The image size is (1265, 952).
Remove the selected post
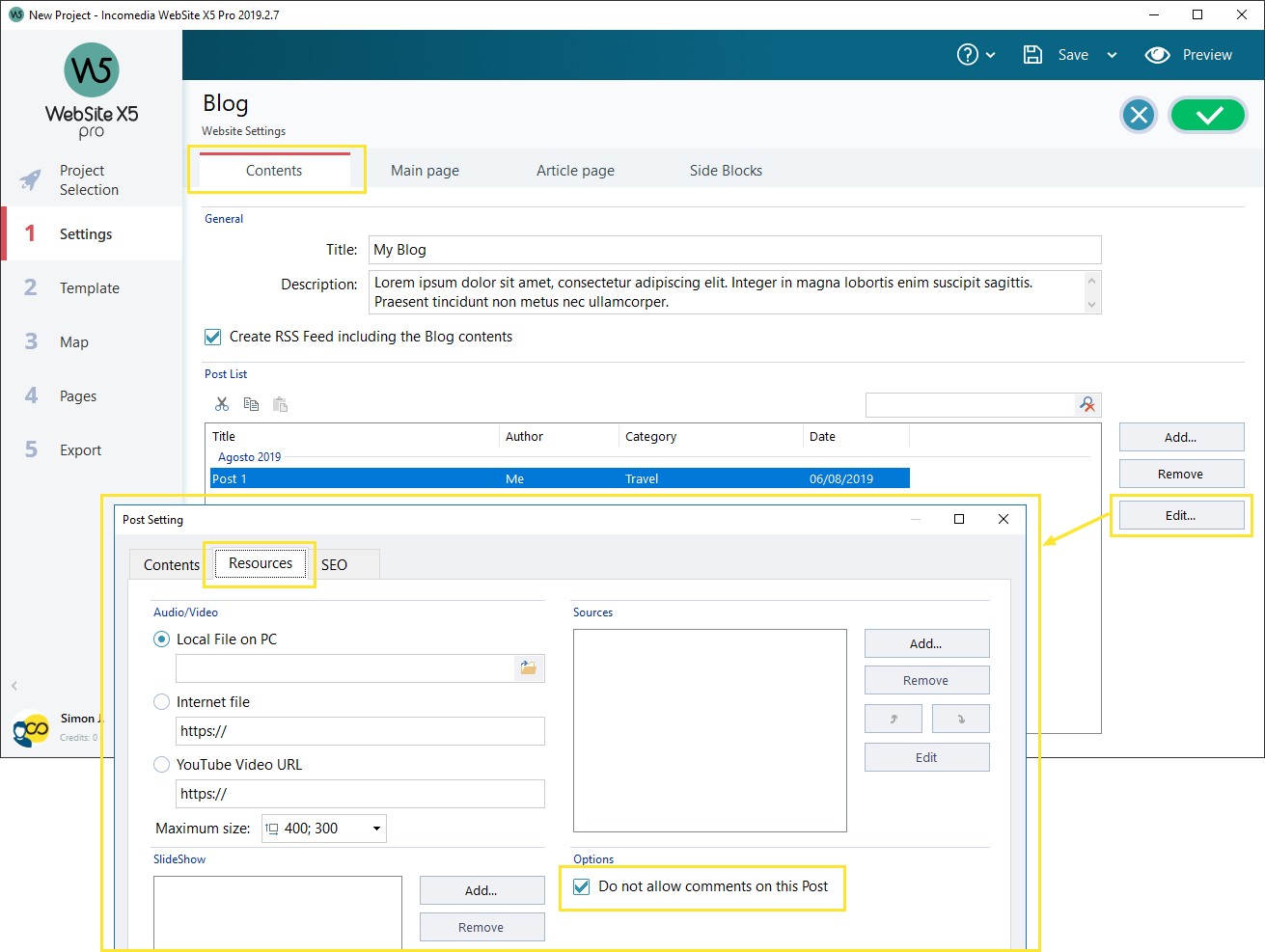(1180, 473)
